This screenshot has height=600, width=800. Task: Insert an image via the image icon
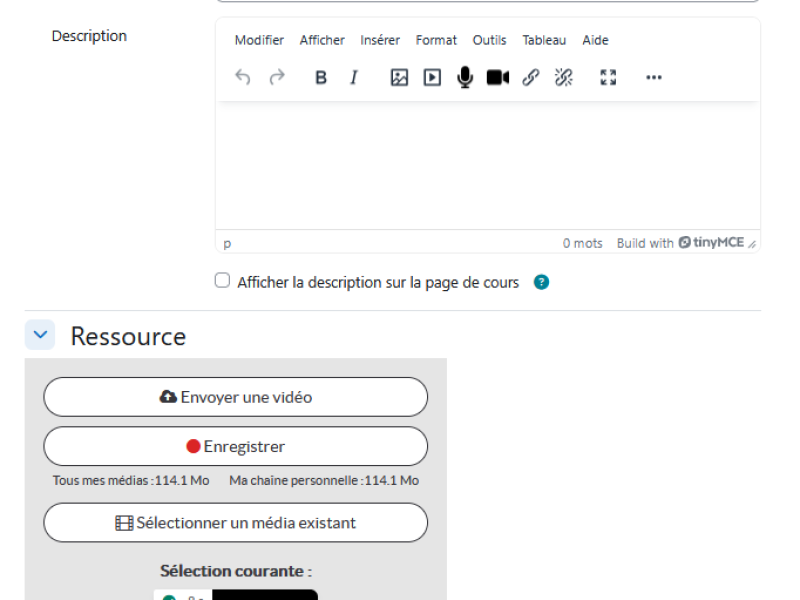pos(399,78)
